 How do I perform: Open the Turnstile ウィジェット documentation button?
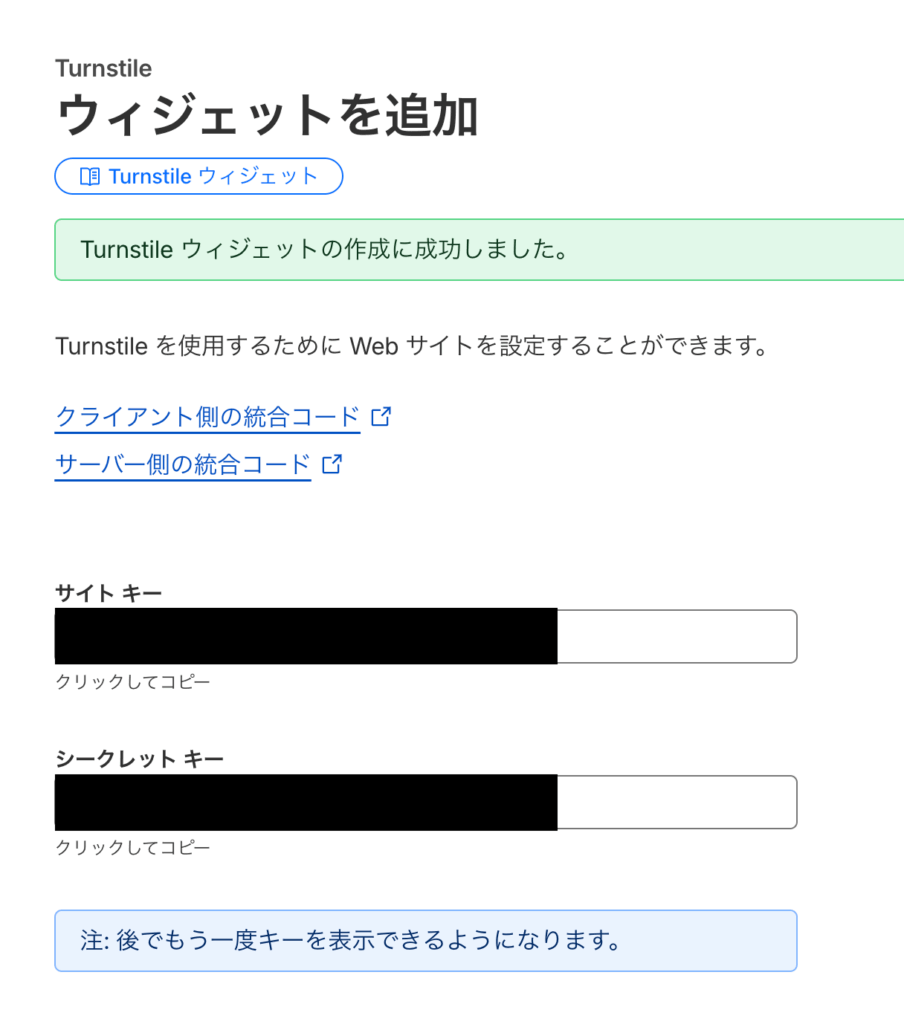(x=199, y=176)
